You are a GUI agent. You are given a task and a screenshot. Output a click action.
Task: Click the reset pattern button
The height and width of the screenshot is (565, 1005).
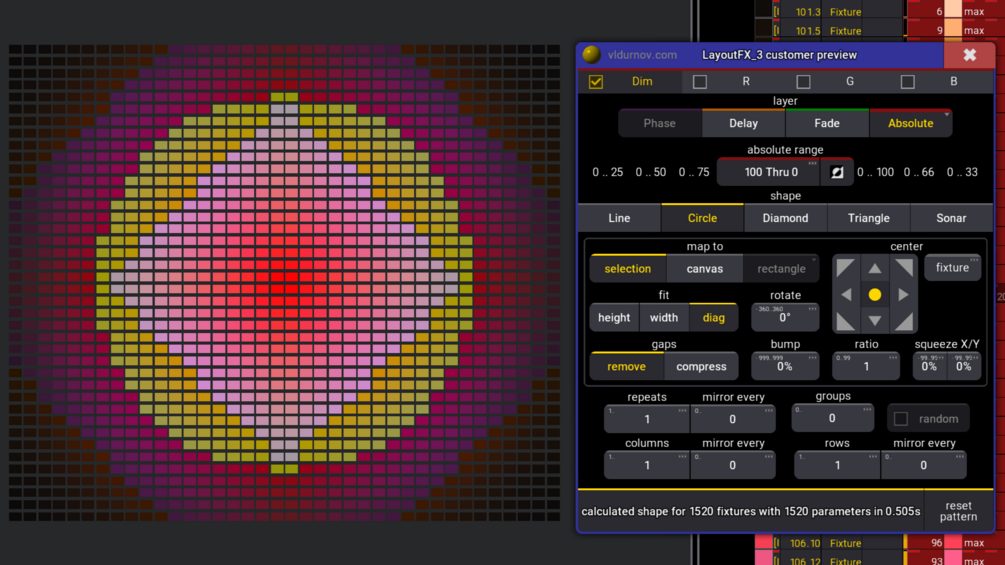click(958, 511)
